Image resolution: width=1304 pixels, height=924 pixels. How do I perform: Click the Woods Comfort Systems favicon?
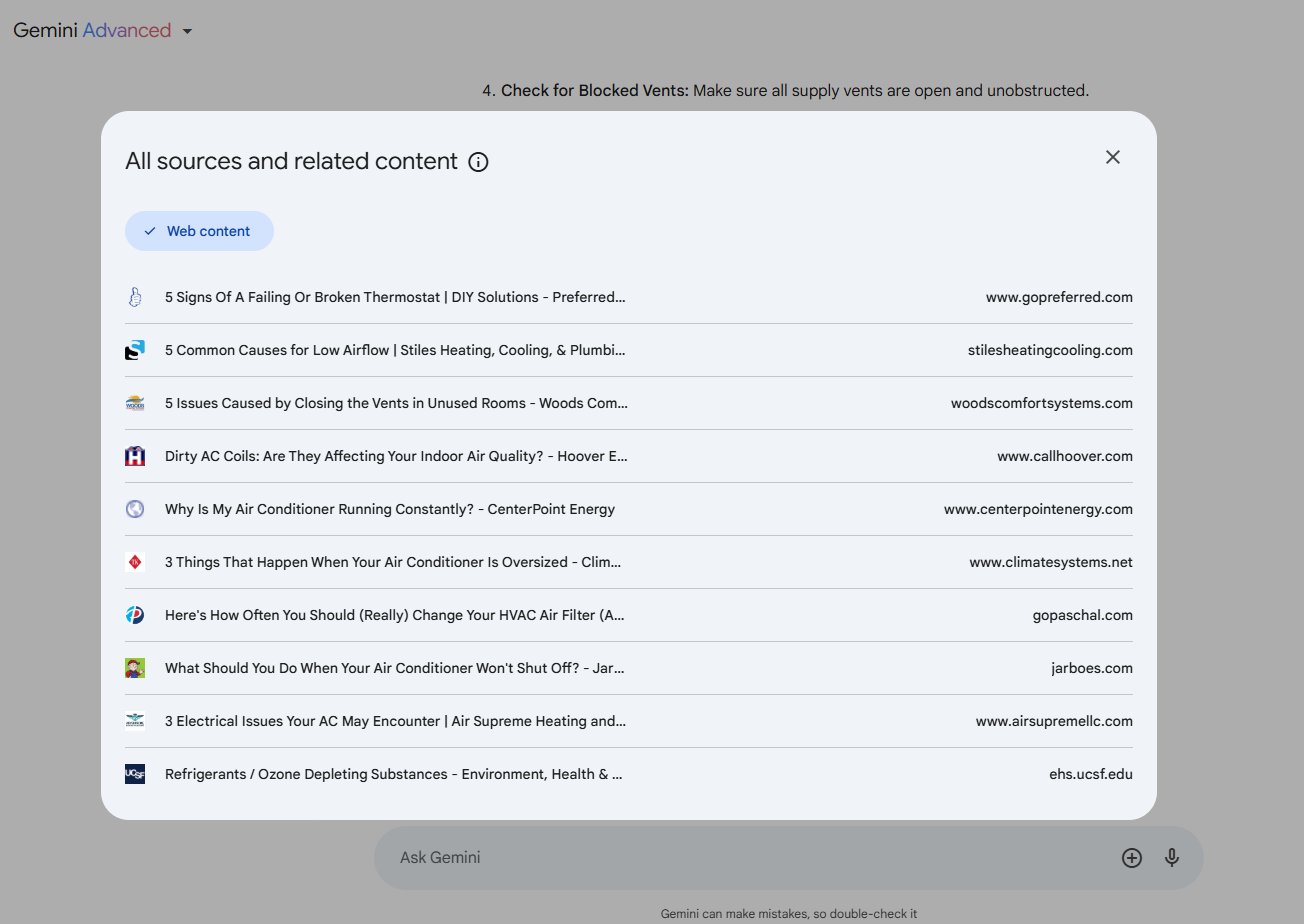tap(135, 403)
